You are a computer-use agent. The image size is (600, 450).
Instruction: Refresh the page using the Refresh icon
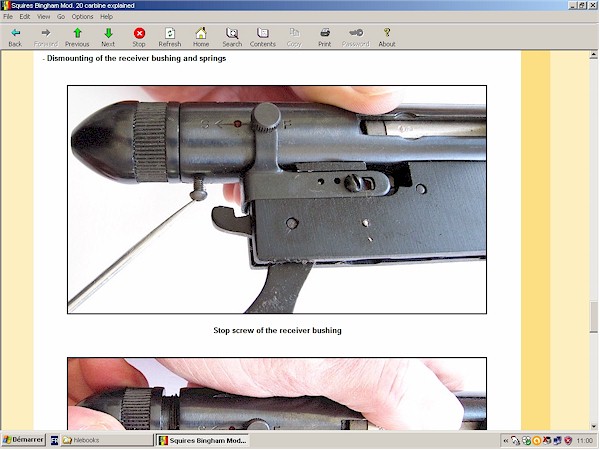tap(170, 33)
